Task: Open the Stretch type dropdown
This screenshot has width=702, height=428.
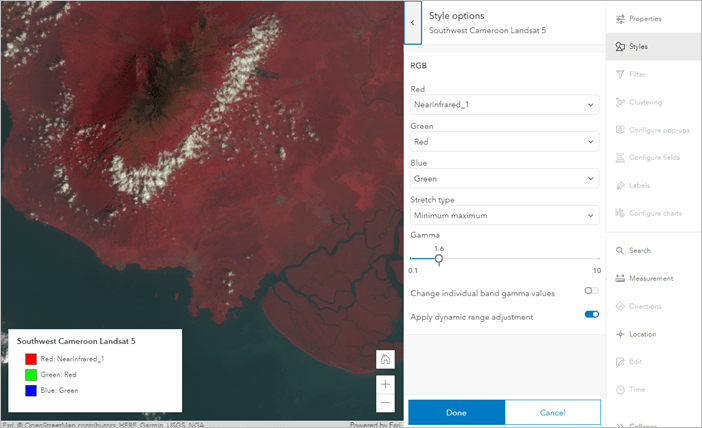Action: click(x=505, y=215)
